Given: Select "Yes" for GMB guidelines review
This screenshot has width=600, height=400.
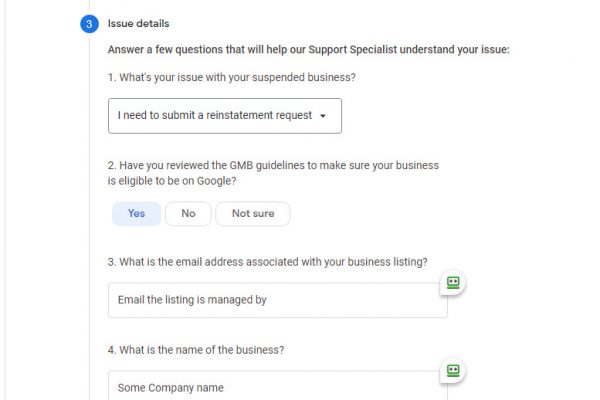Looking at the screenshot, I should pos(136,213).
